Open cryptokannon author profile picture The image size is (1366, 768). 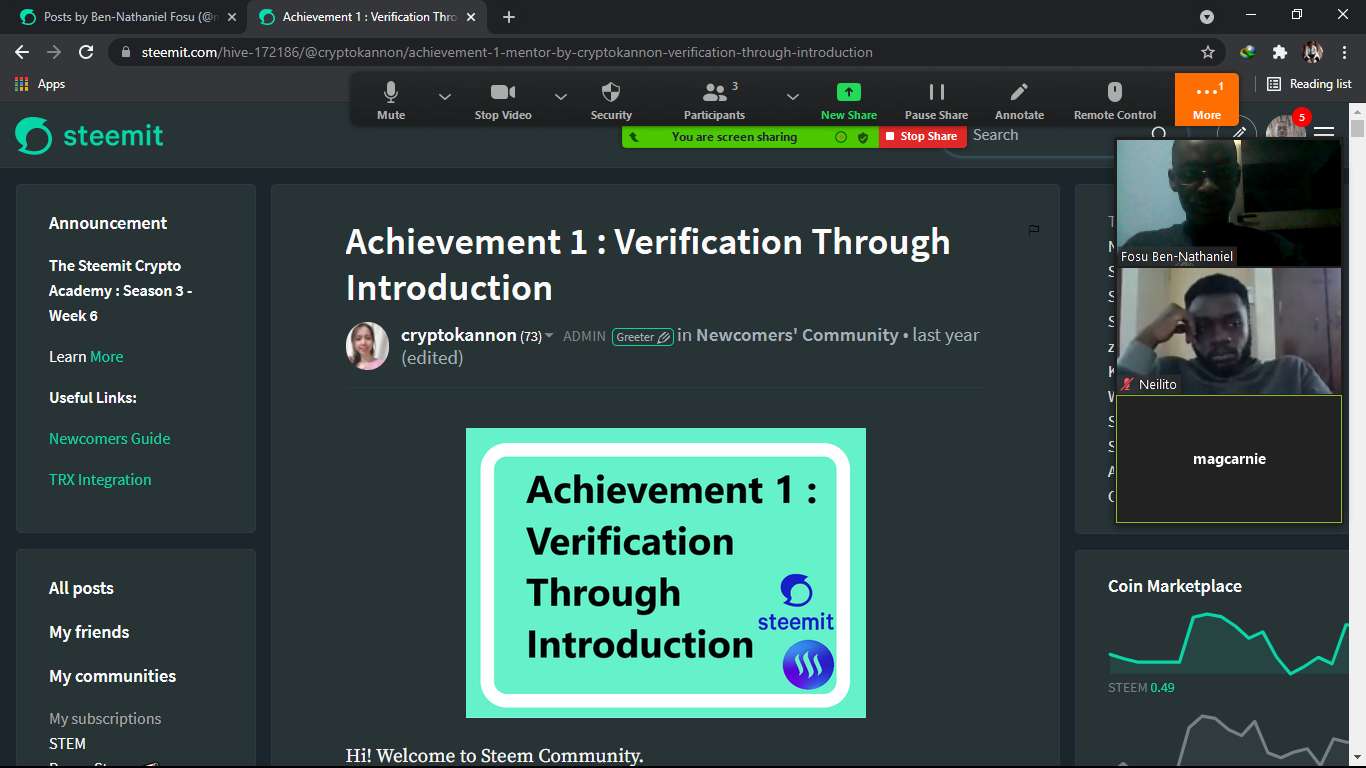(x=367, y=346)
